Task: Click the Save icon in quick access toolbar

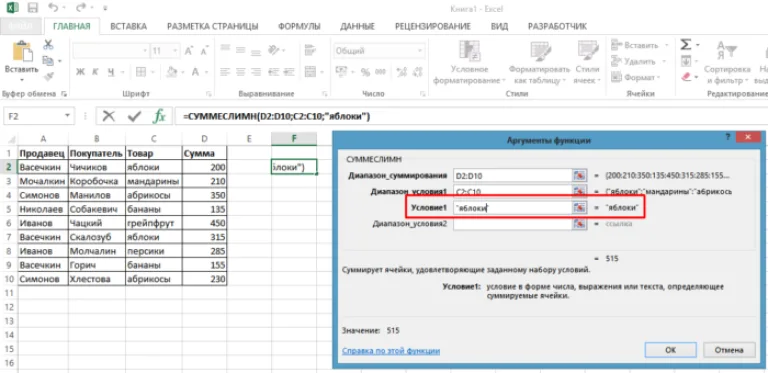Action: coord(33,8)
